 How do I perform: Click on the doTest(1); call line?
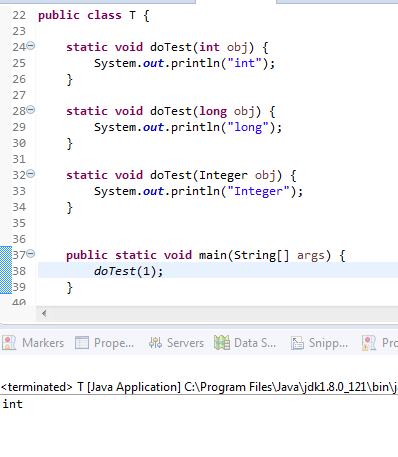coord(128,271)
